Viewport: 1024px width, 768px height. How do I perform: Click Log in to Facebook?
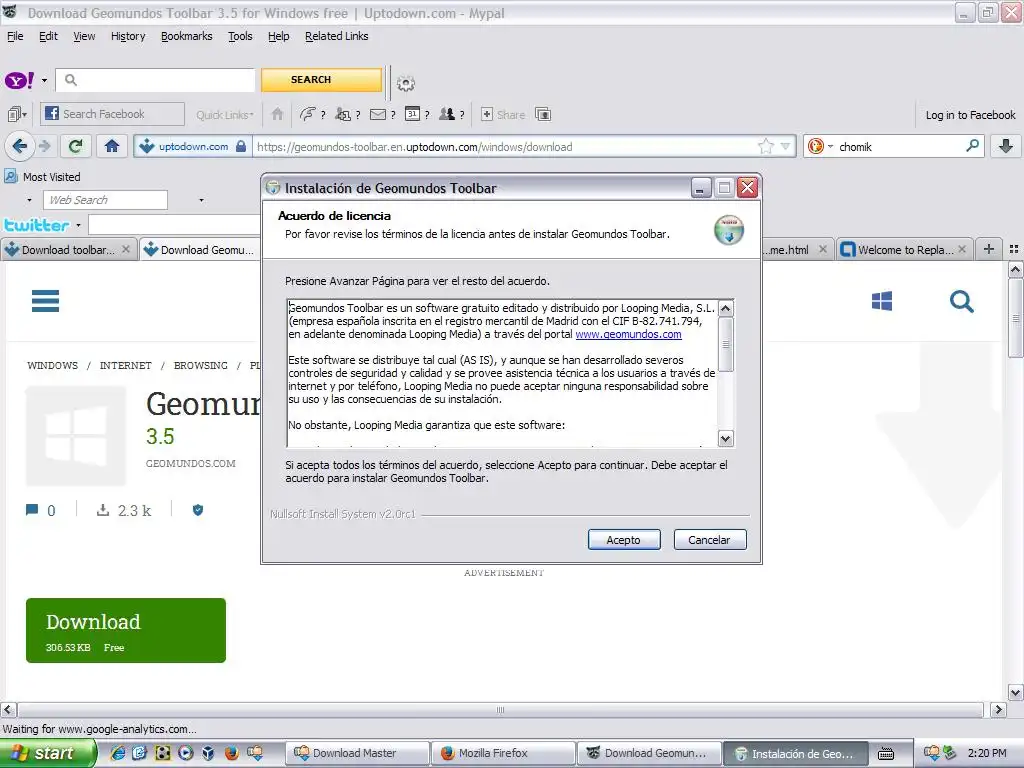tap(970, 115)
